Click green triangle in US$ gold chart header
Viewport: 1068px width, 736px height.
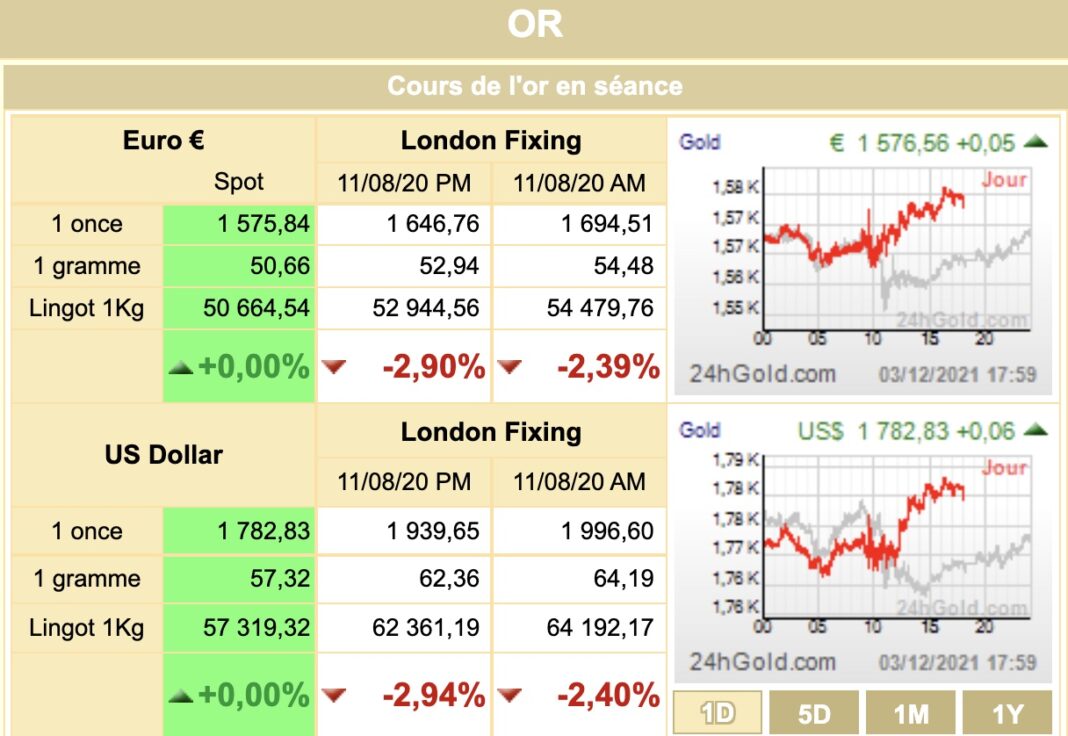[1035, 429]
